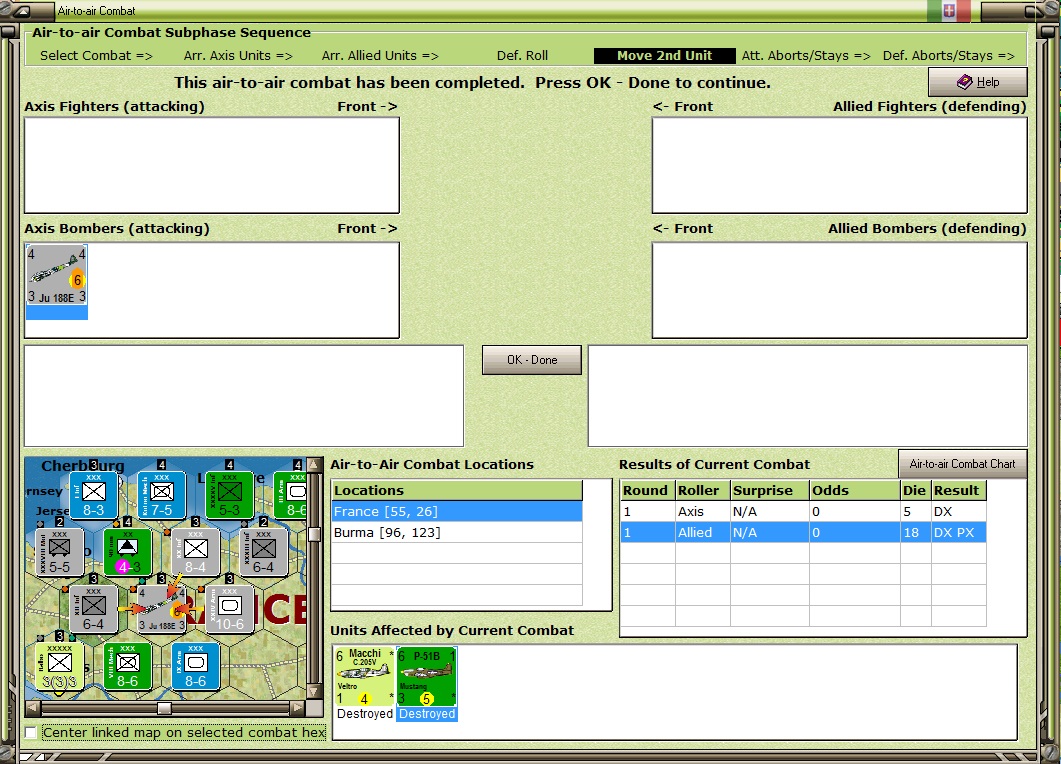Click the gray XXXIII Inf 6-4 unit

coord(264,552)
